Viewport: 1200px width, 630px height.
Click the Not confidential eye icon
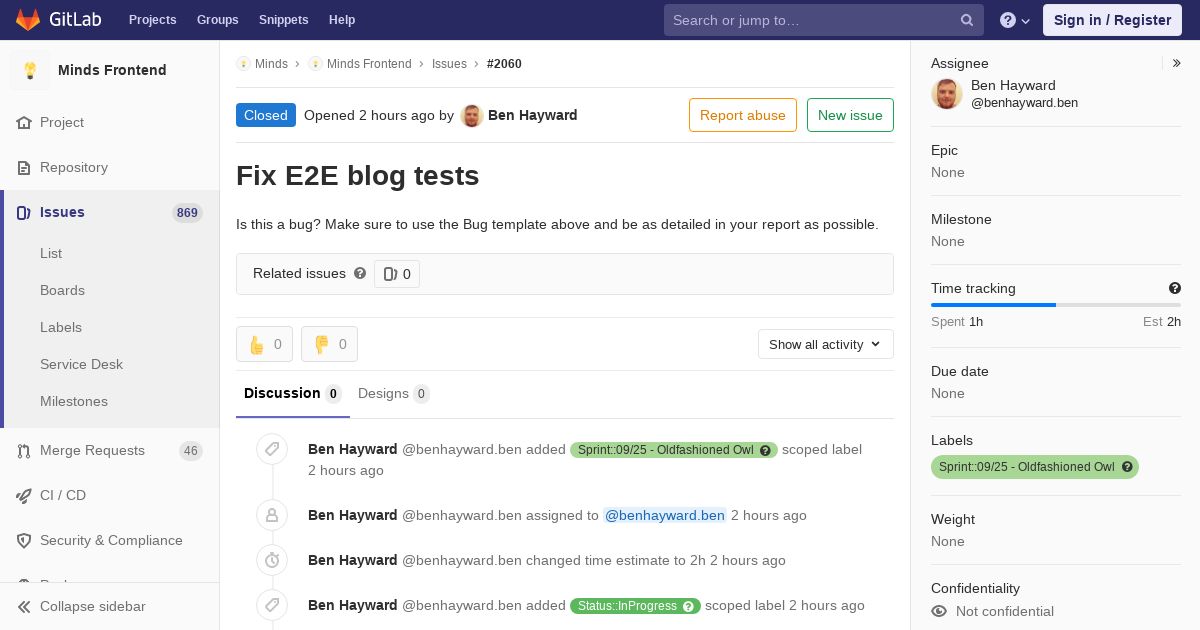pos(939,611)
